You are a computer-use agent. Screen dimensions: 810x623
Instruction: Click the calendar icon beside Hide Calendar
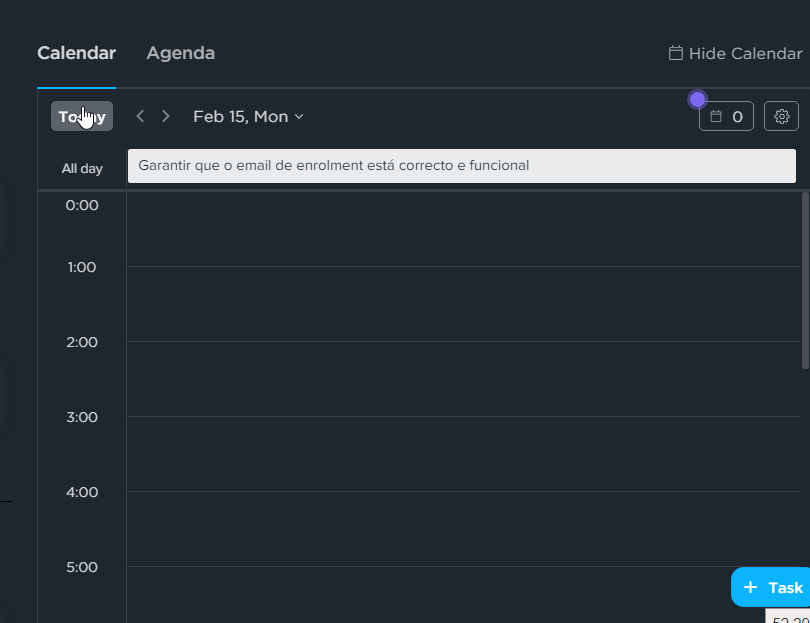pos(676,53)
